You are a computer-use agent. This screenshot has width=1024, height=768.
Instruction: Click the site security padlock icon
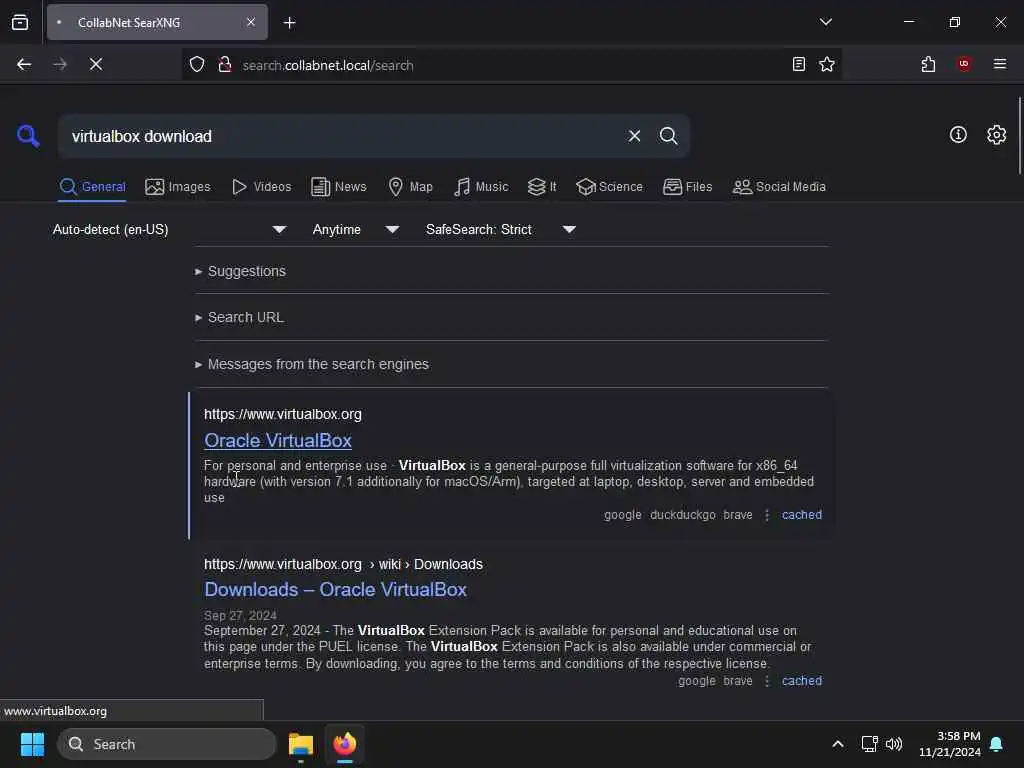[x=225, y=64]
